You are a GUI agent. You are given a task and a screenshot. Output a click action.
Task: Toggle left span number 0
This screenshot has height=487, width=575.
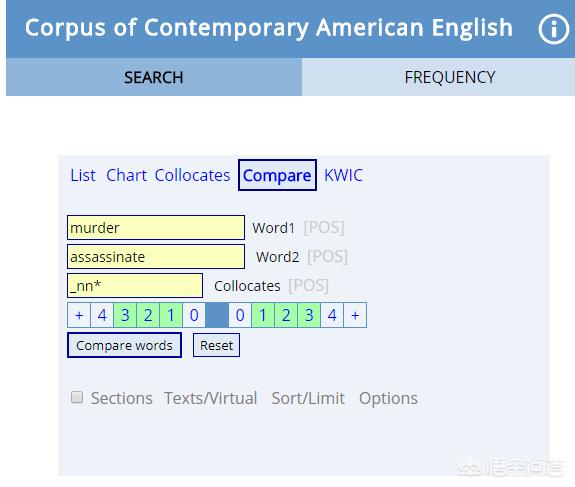pyautogui.click(x=194, y=315)
